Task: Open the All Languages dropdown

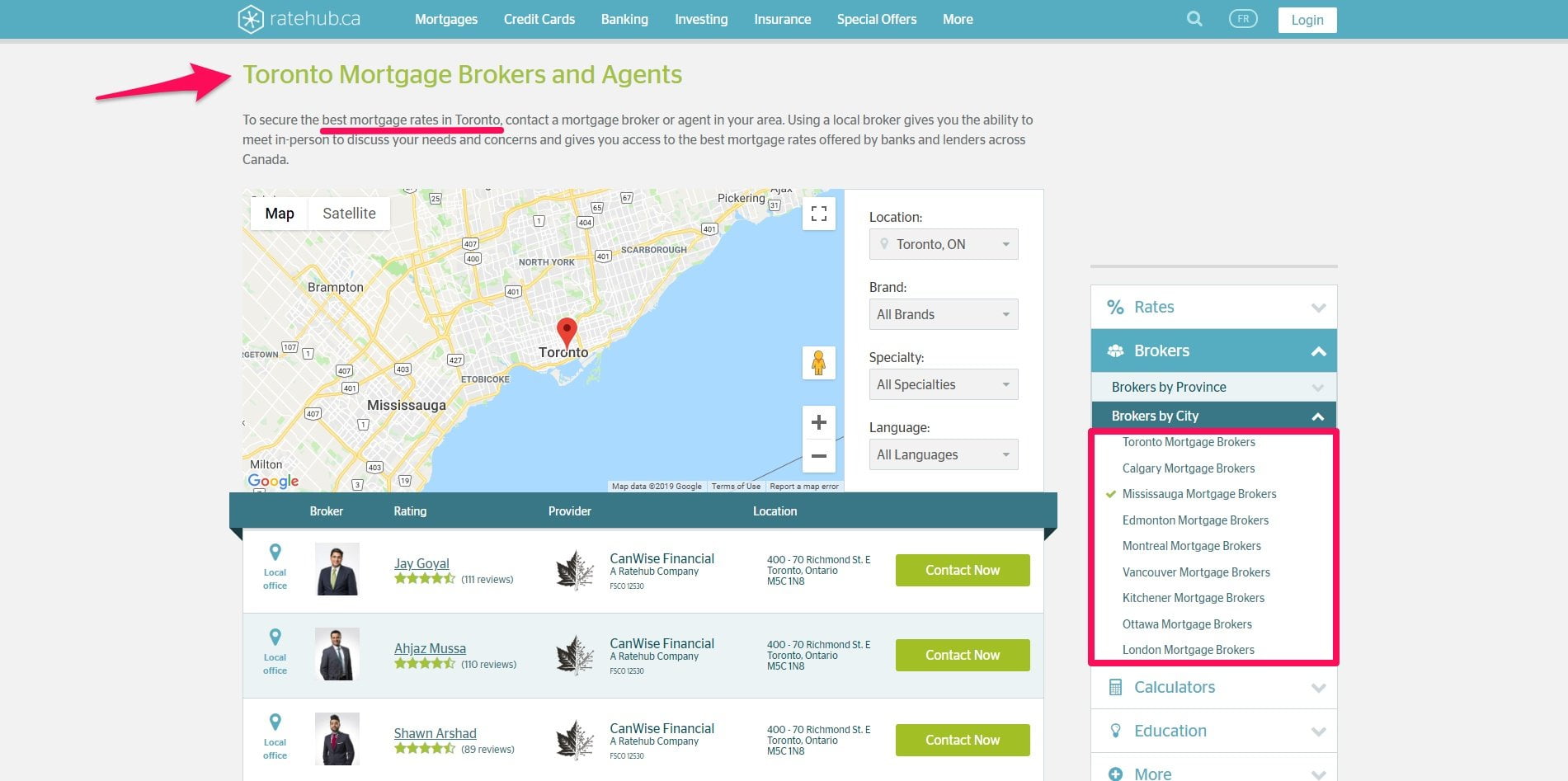Action: (x=944, y=454)
